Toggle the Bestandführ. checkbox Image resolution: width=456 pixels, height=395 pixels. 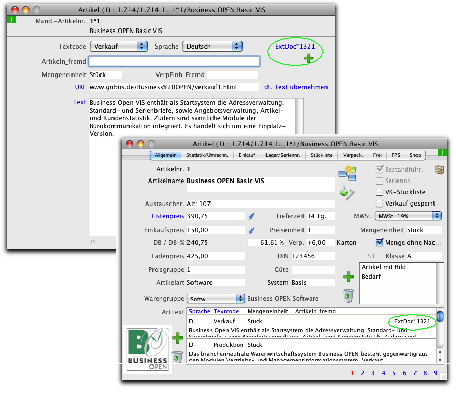point(379,169)
